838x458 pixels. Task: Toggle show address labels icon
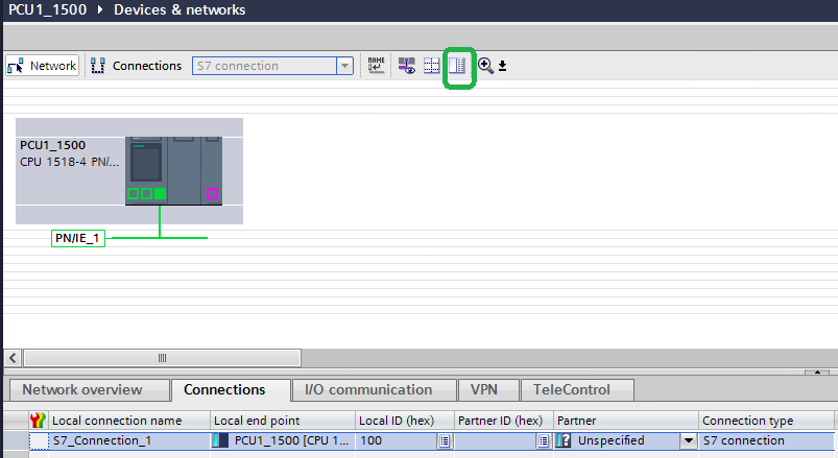coord(407,66)
